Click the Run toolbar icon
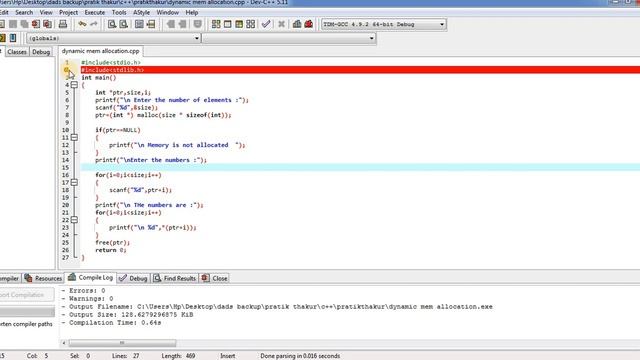640x360 pixels. pos(227,24)
